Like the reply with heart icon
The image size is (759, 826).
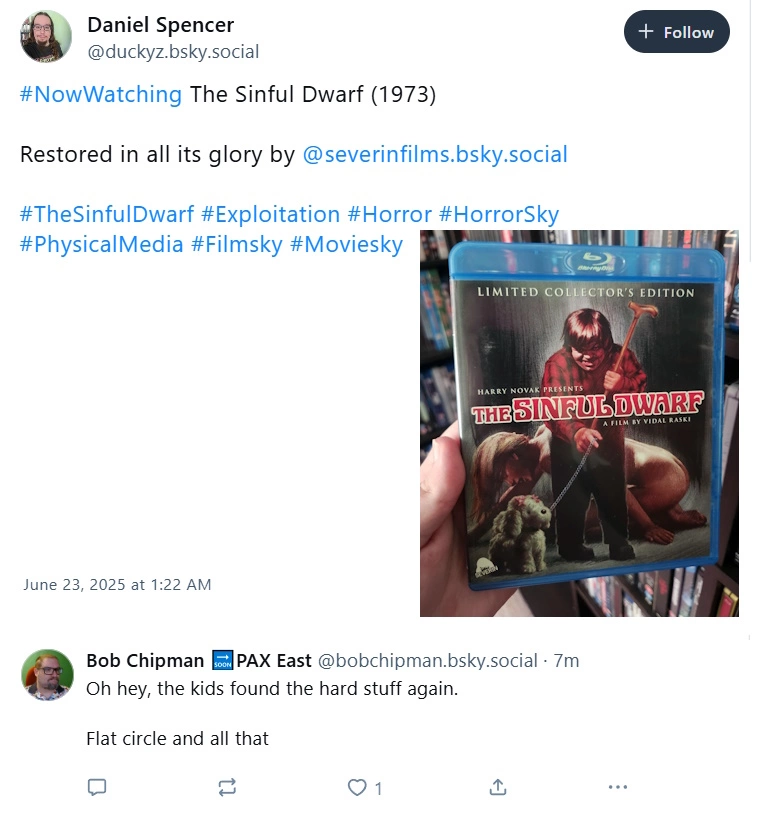(357, 787)
